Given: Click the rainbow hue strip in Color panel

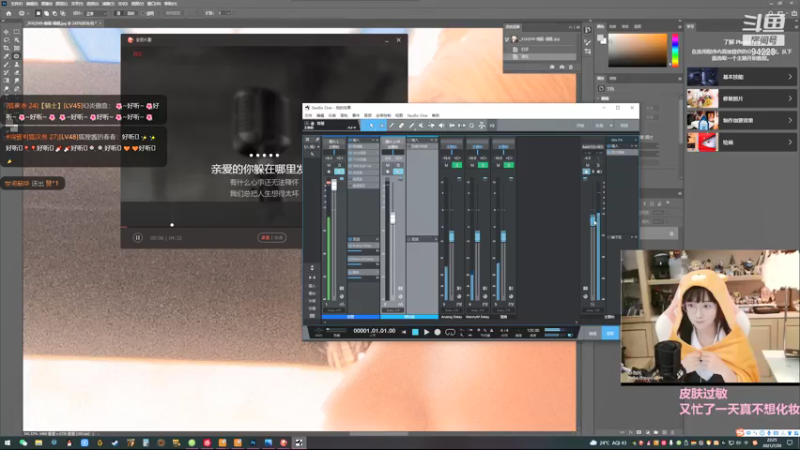Looking at the screenshot, I should click(675, 50).
